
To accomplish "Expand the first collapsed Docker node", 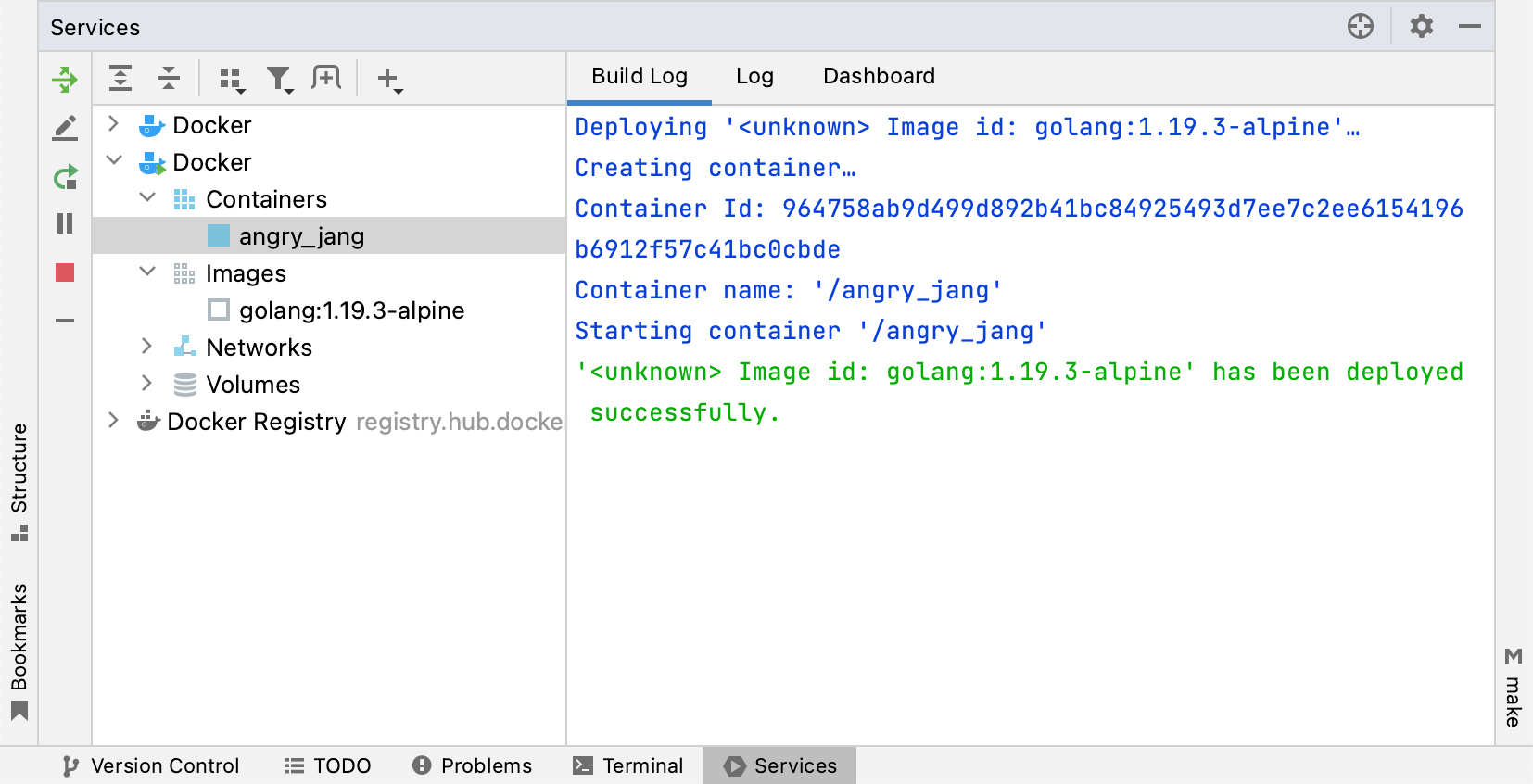I will point(113,123).
